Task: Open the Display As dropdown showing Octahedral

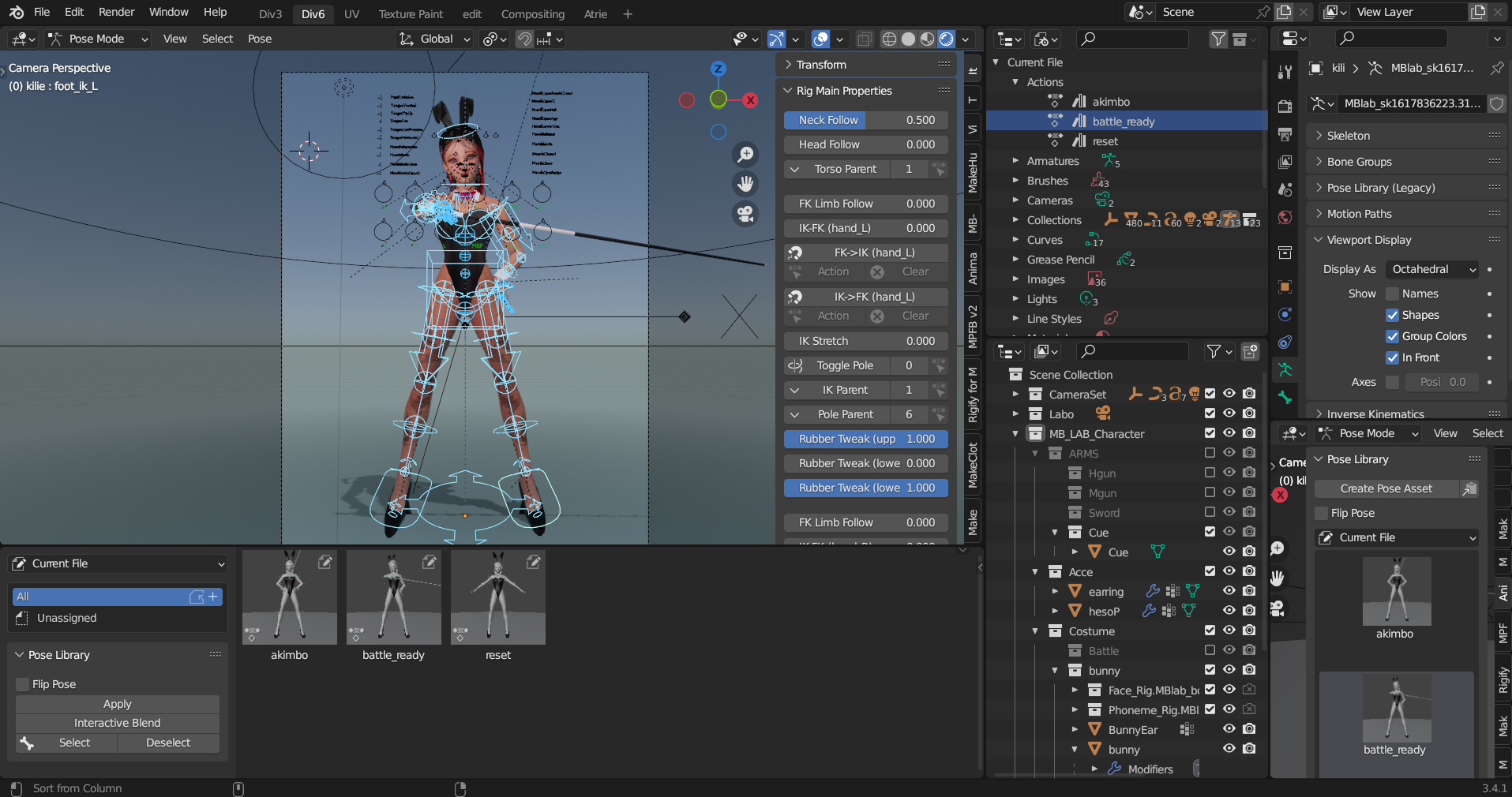Action: tap(1431, 269)
